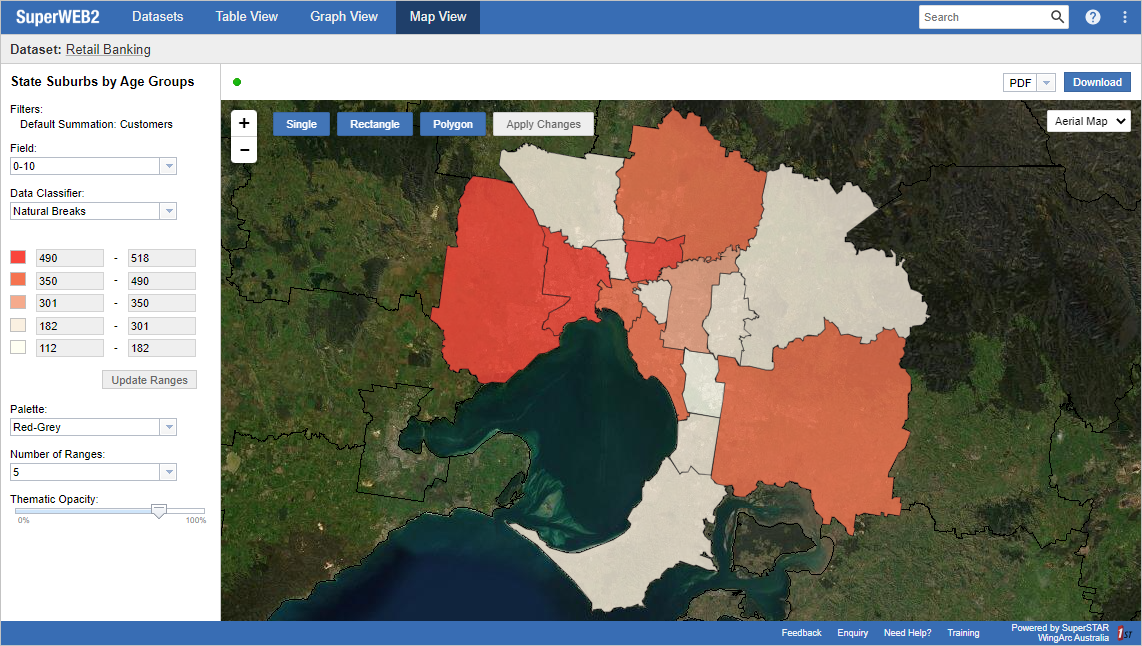The image size is (1142, 646).
Task: Switch to the Graph View tab
Action: pyautogui.click(x=344, y=17)
